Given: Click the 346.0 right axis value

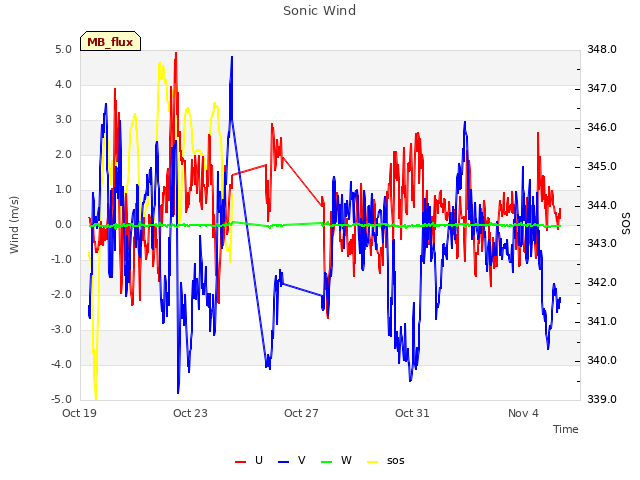Looking at the screenshot, I should pyautogui.click(x=602, y=127).
